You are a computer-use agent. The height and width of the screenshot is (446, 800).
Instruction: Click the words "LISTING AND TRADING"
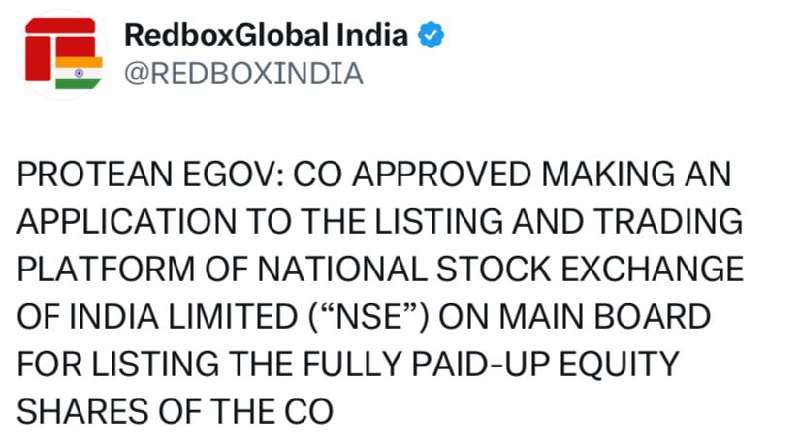559,221
